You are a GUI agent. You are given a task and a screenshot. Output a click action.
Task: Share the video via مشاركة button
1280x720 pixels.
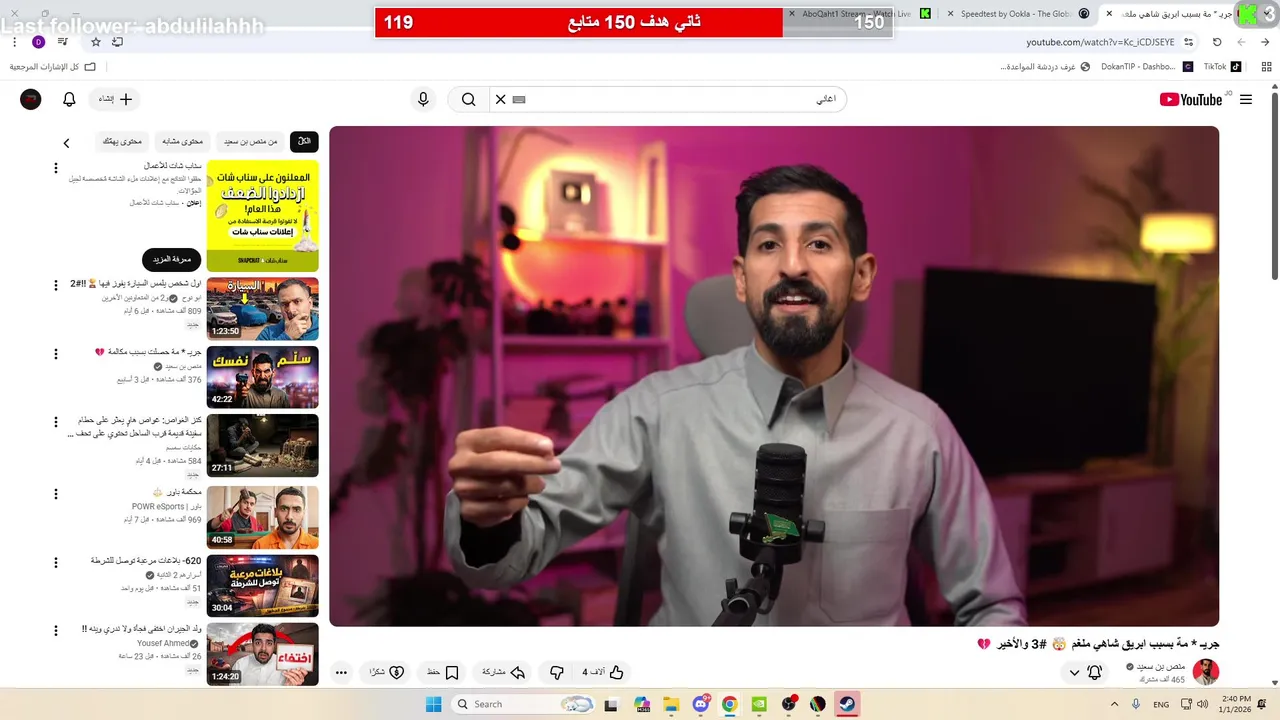(x=504, y=672)
